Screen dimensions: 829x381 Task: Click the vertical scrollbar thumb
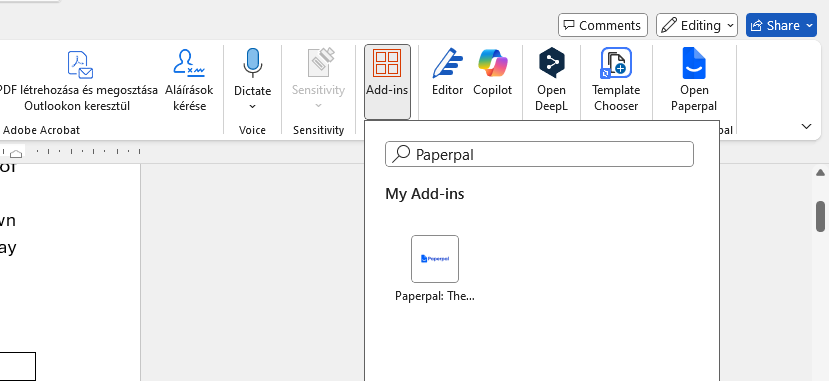coord(821,216)
